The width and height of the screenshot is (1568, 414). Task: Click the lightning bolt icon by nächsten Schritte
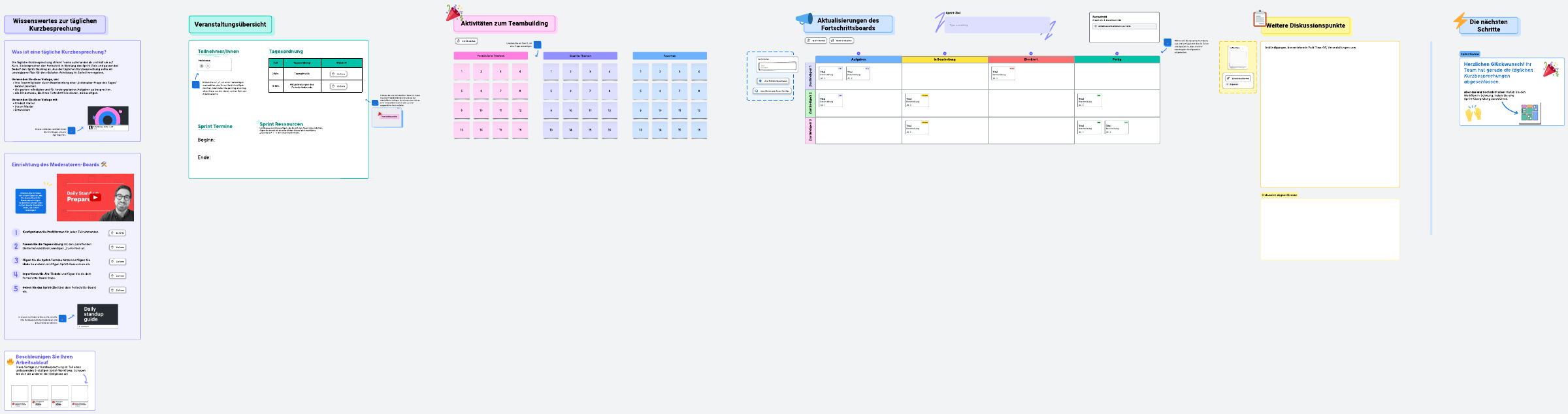pos(1460,21)
